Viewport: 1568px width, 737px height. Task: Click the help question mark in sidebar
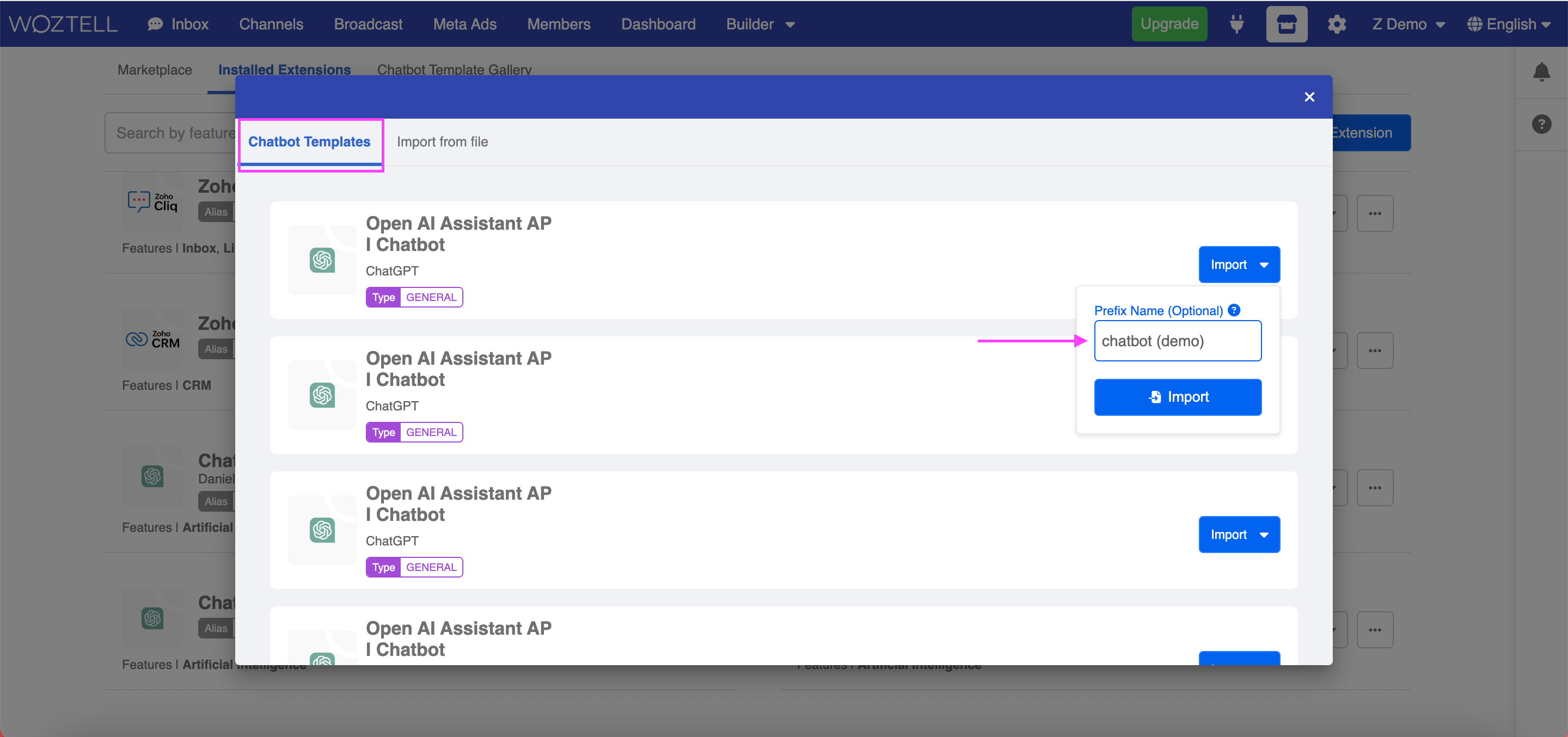click(1541, 124)
